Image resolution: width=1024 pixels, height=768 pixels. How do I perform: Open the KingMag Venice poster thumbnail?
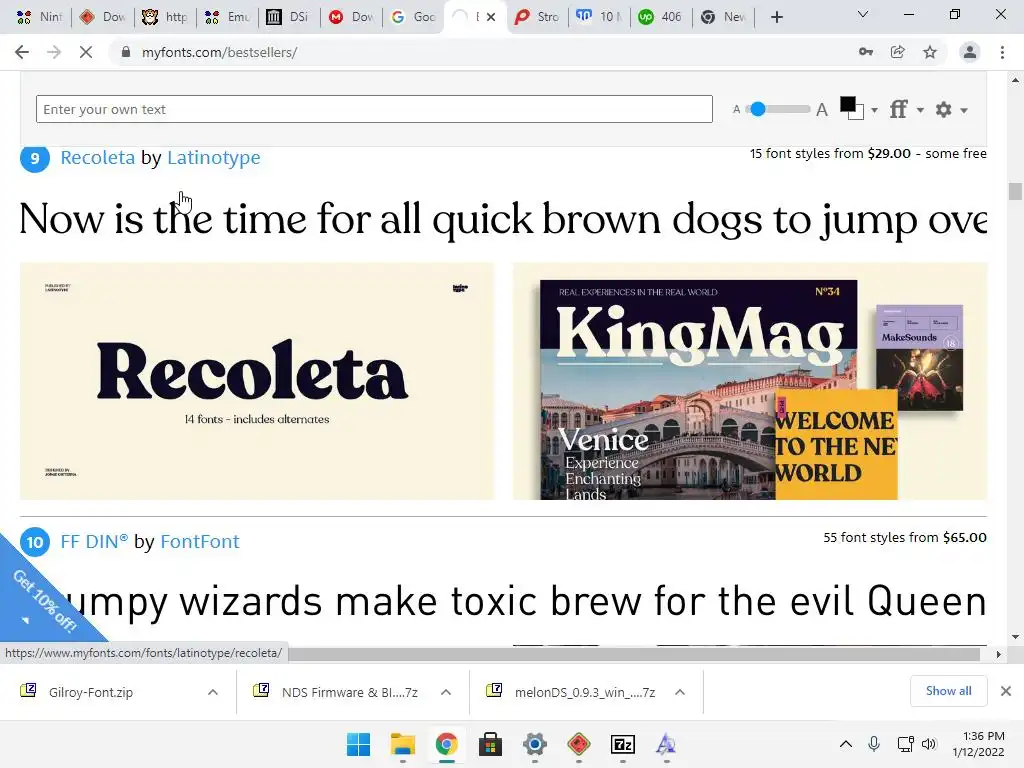[750, 381]
